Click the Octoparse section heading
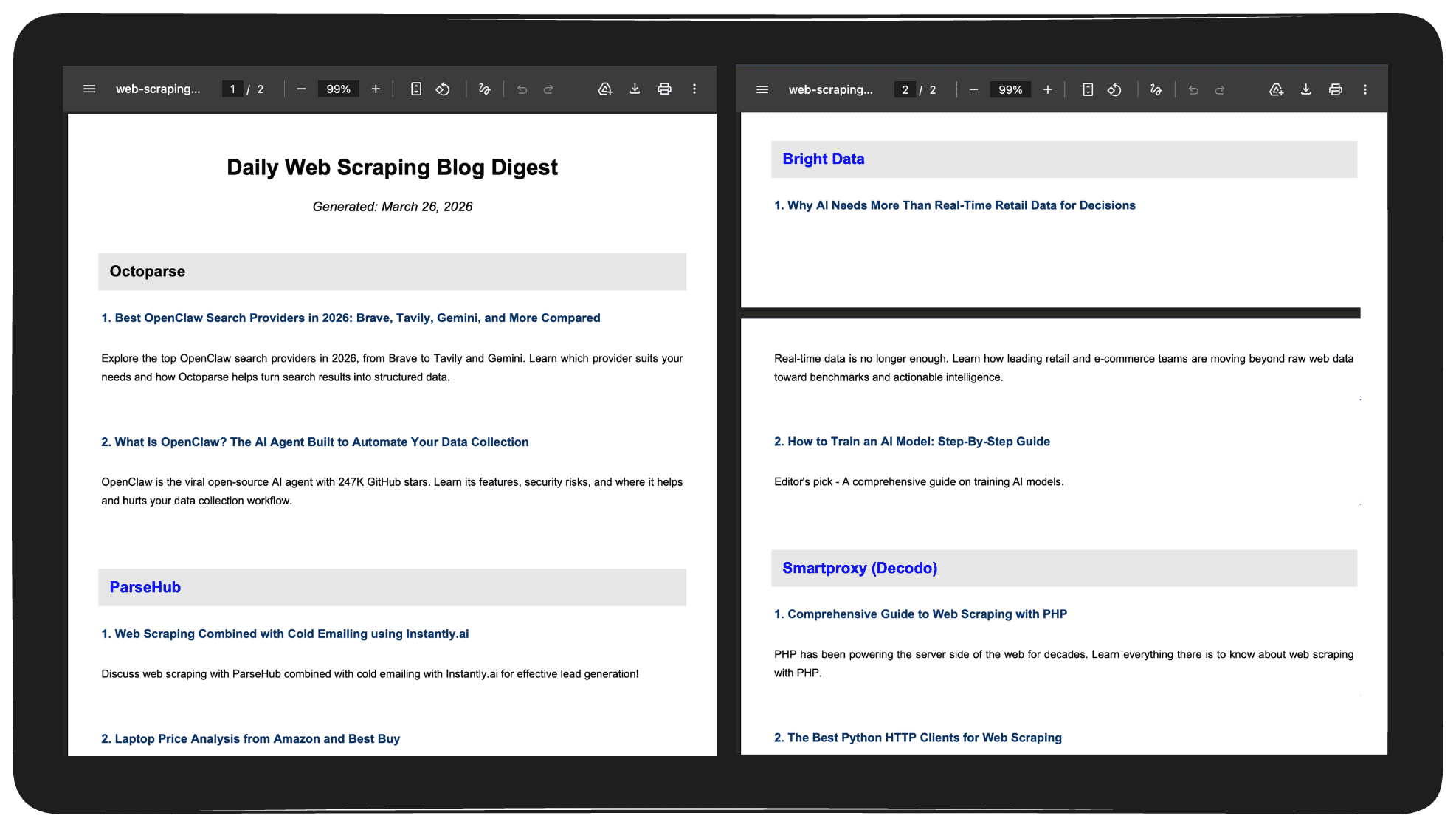 [x=148, y=271]
